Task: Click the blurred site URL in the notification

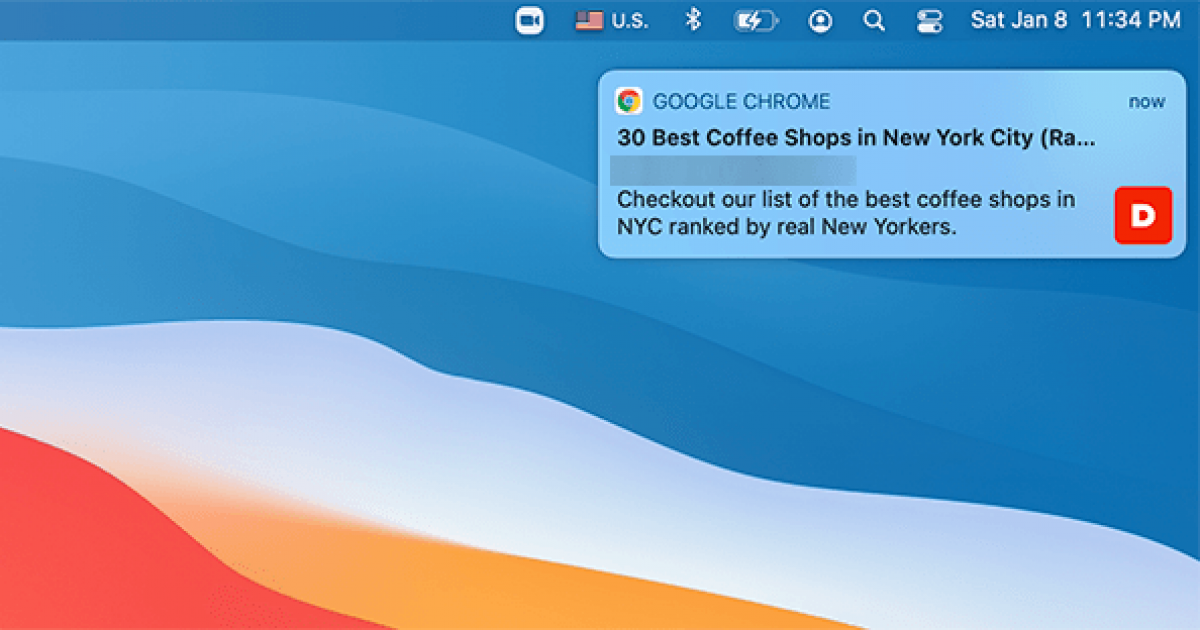Action: tap(733, 169)
